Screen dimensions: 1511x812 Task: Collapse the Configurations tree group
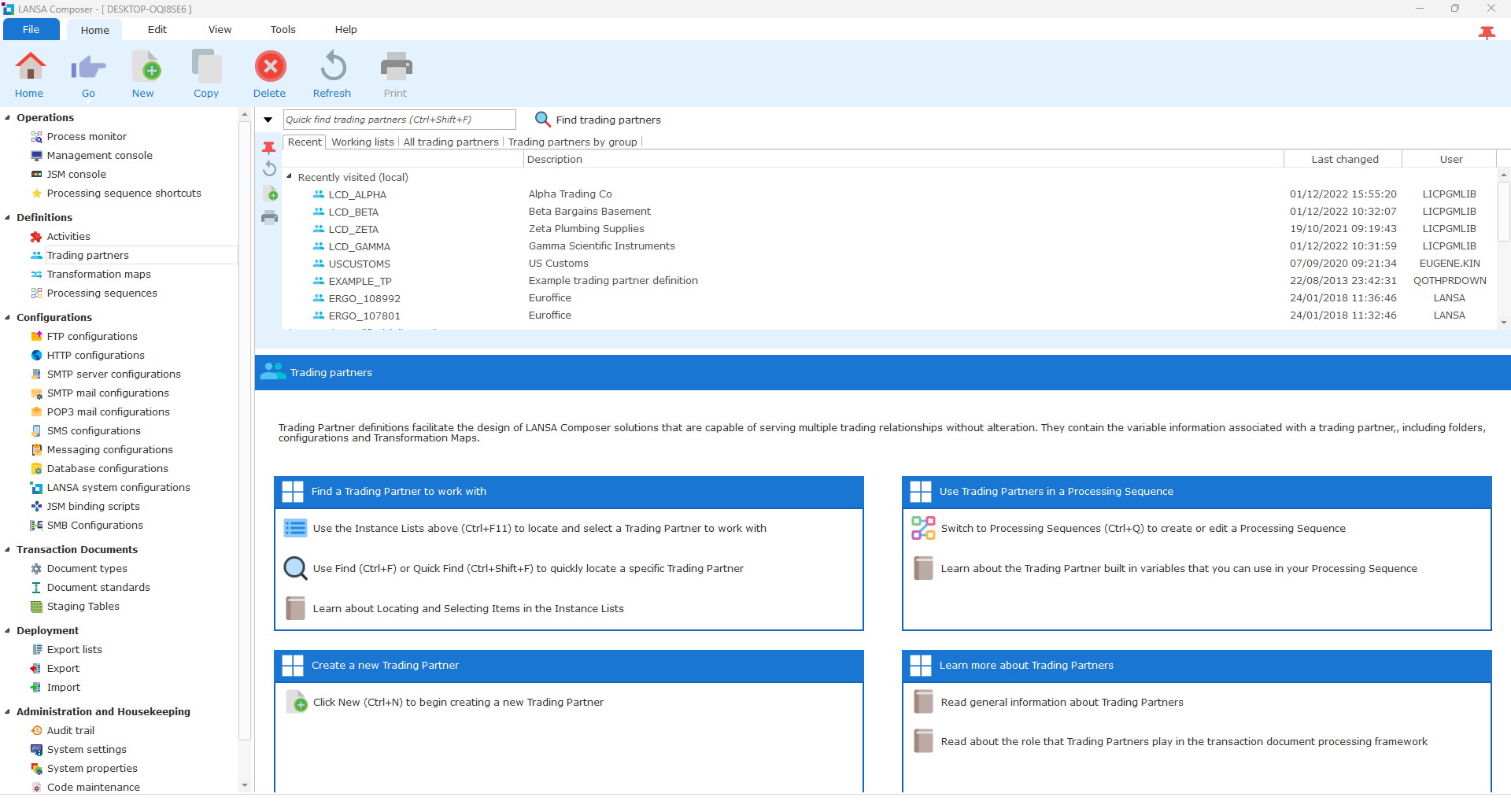[8, 318]
